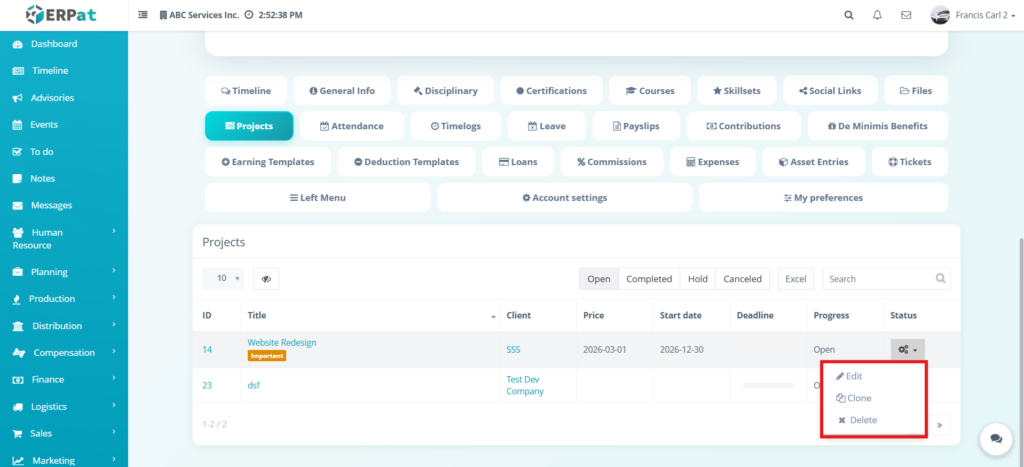Open Dashboard from the sidebar
Viewport: 1024px width, 467px height.
[x=53, y=44]
